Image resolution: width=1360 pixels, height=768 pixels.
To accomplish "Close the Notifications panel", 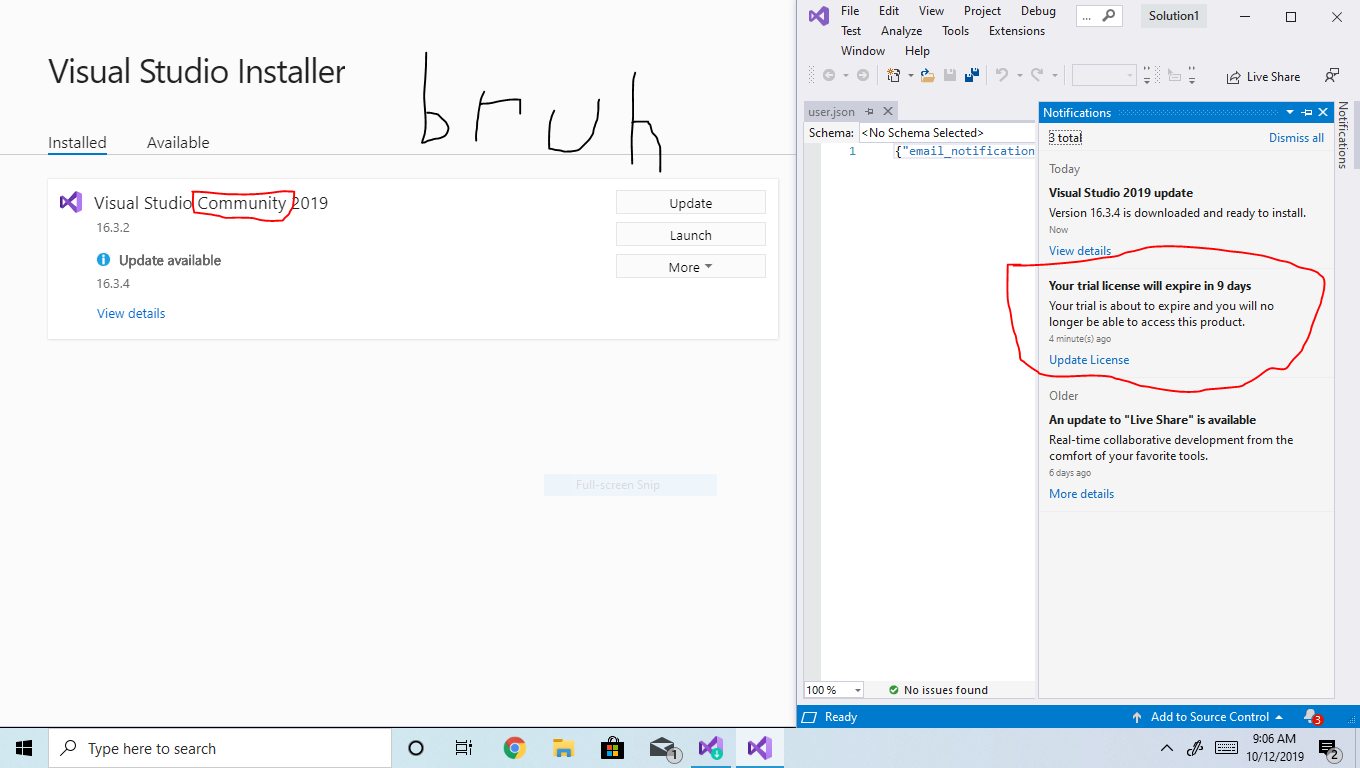I will pos(1323,113).
